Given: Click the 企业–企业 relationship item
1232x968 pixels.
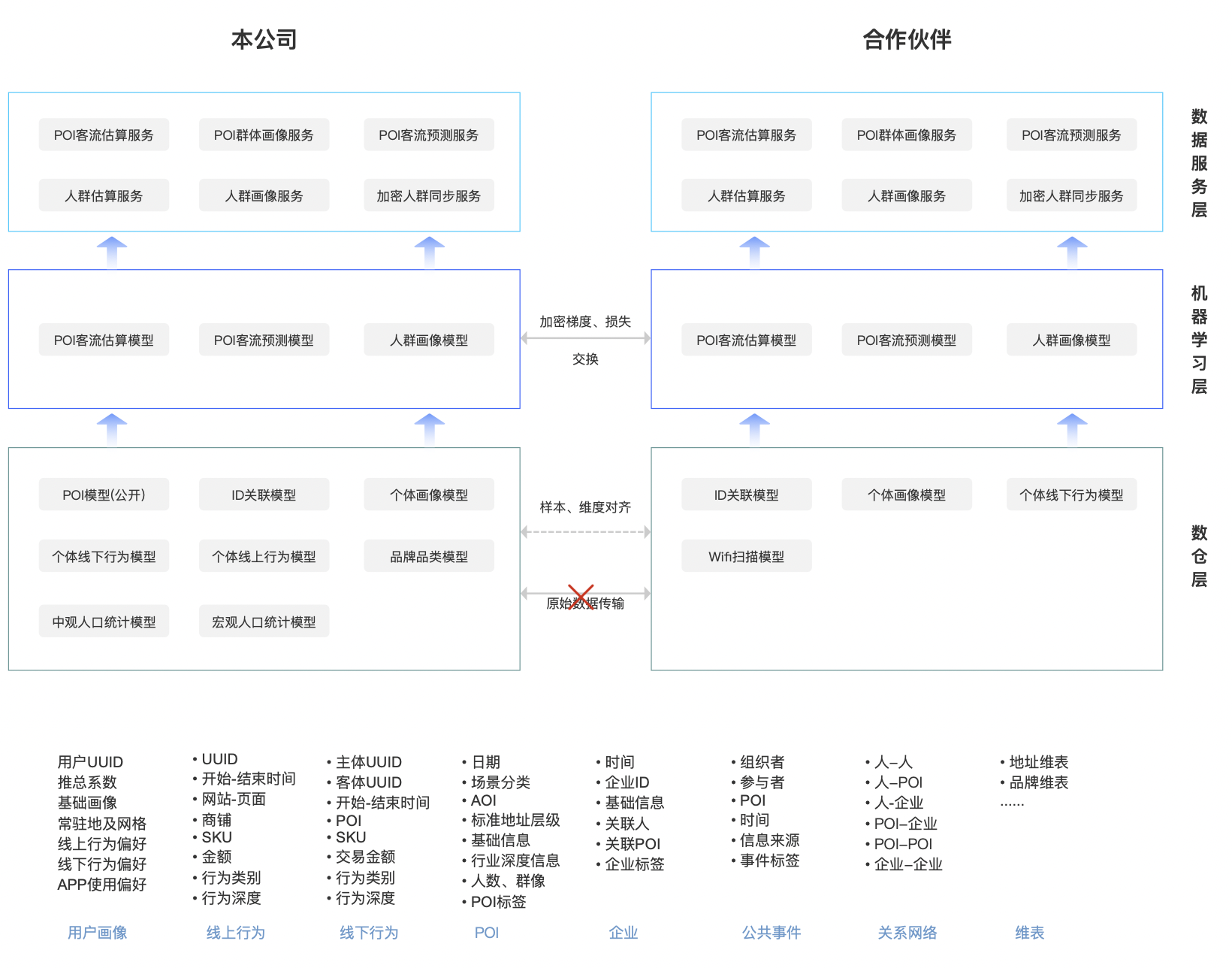Looking at the screenshot, I should 904,864.
